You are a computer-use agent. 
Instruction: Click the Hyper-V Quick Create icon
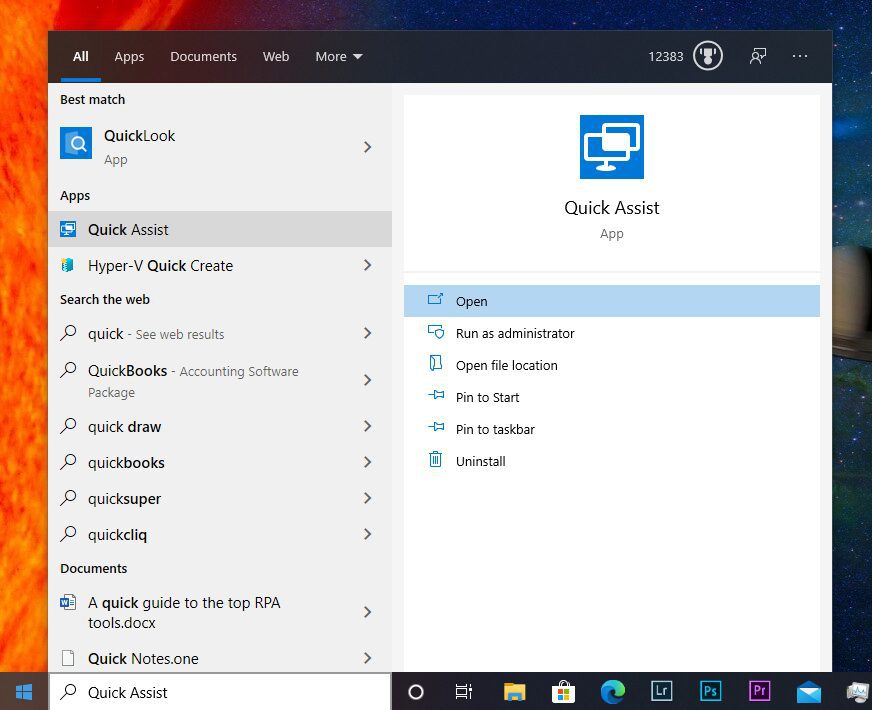pos(68,265)
